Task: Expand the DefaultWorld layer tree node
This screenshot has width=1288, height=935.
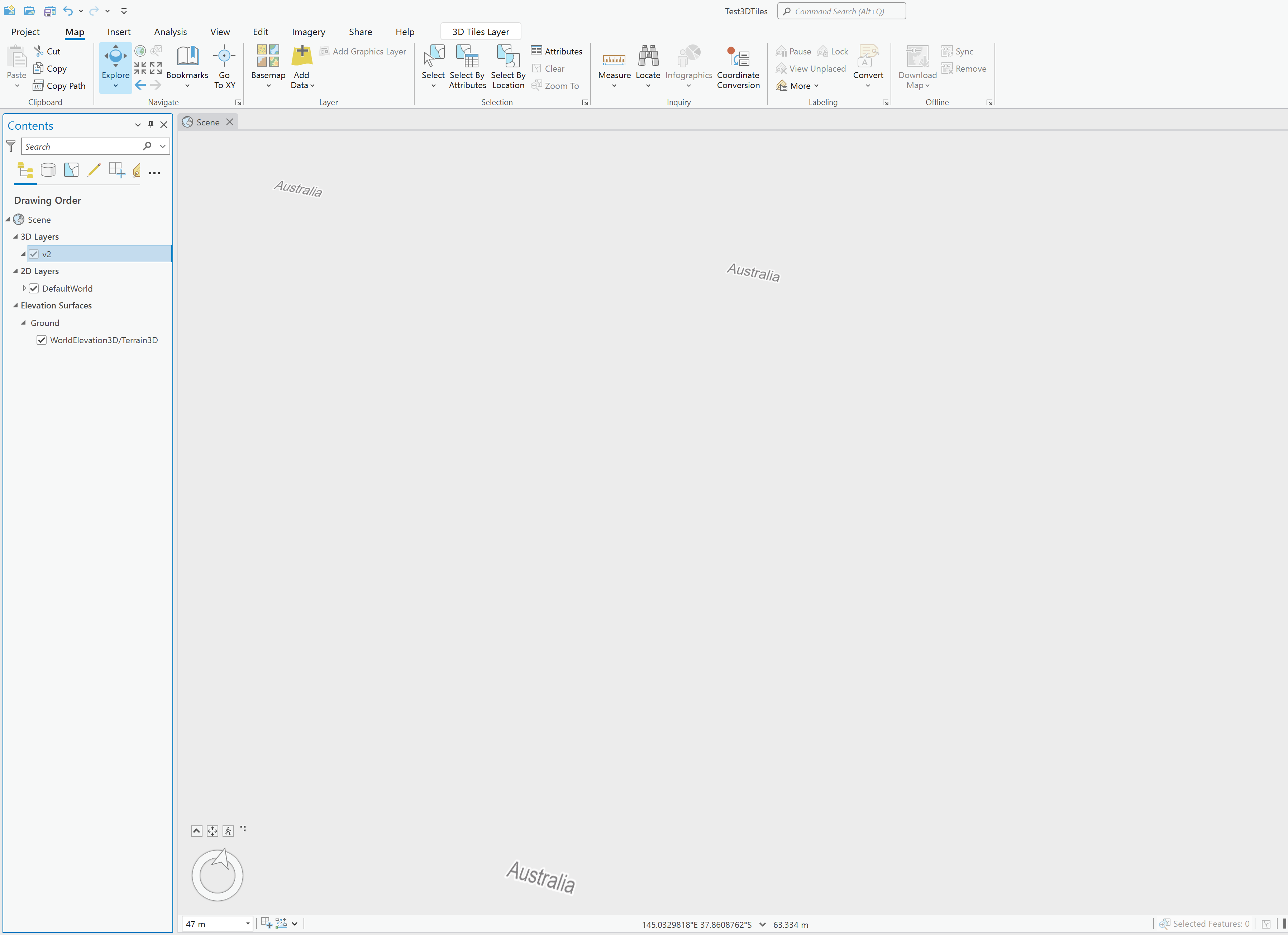Action: 24,288
